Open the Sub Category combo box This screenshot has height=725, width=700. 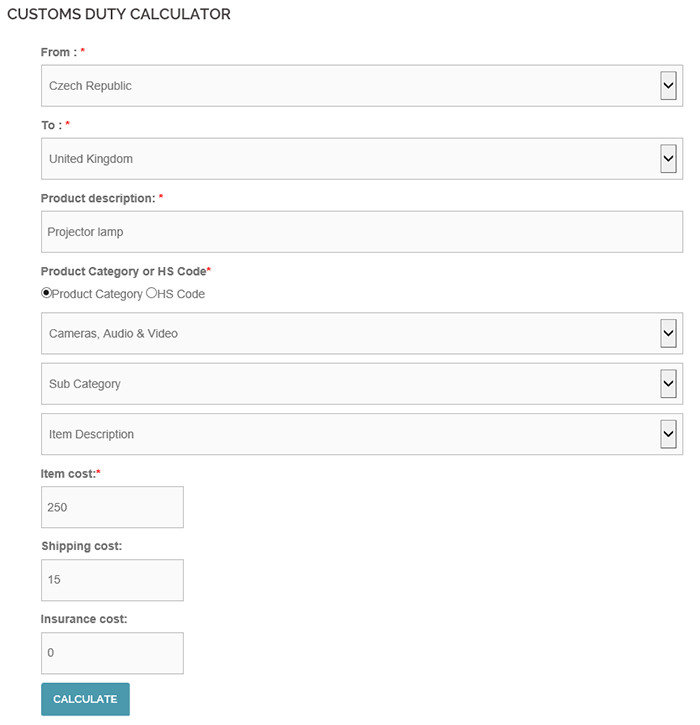(x=340, y=384)
